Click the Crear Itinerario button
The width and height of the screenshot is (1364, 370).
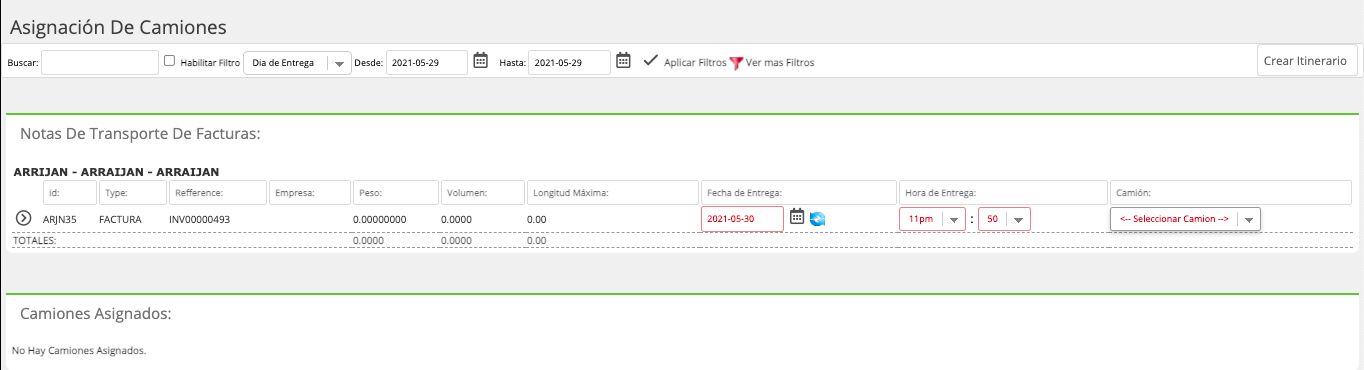pyautogui.click(x=1307, y=60)
